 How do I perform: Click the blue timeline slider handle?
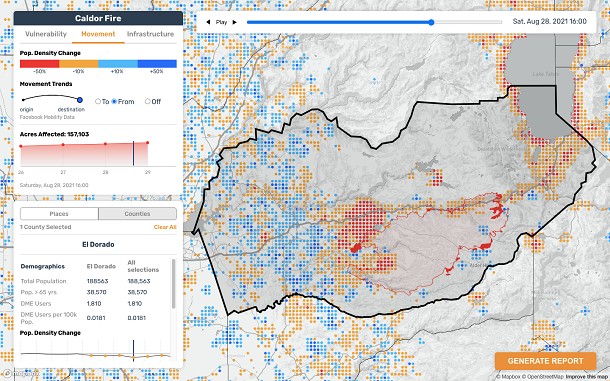[431, 22]
